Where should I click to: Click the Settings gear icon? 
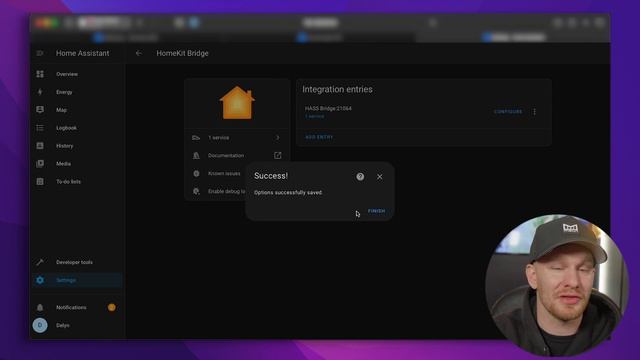(x=40, y=280)
